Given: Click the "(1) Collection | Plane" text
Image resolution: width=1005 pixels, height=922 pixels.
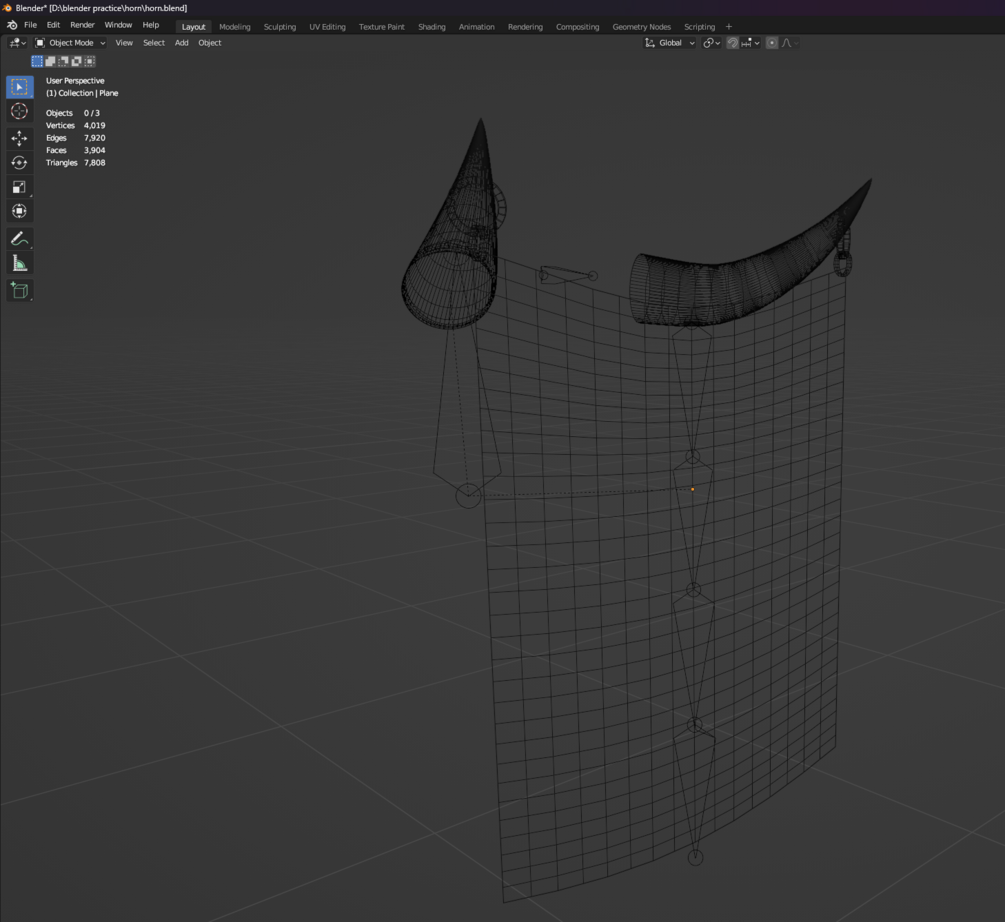Looking at the screenshot, I should pyautogui.click(x=82, y=93).
